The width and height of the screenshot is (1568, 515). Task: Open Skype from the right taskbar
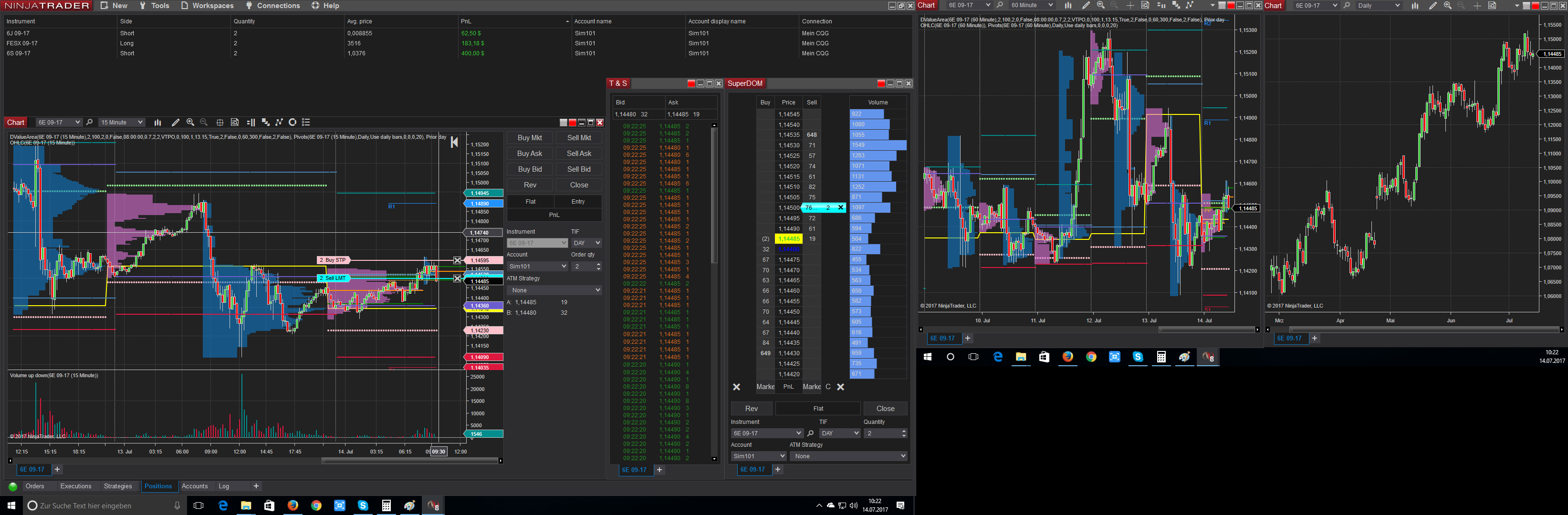point(1138,357)
